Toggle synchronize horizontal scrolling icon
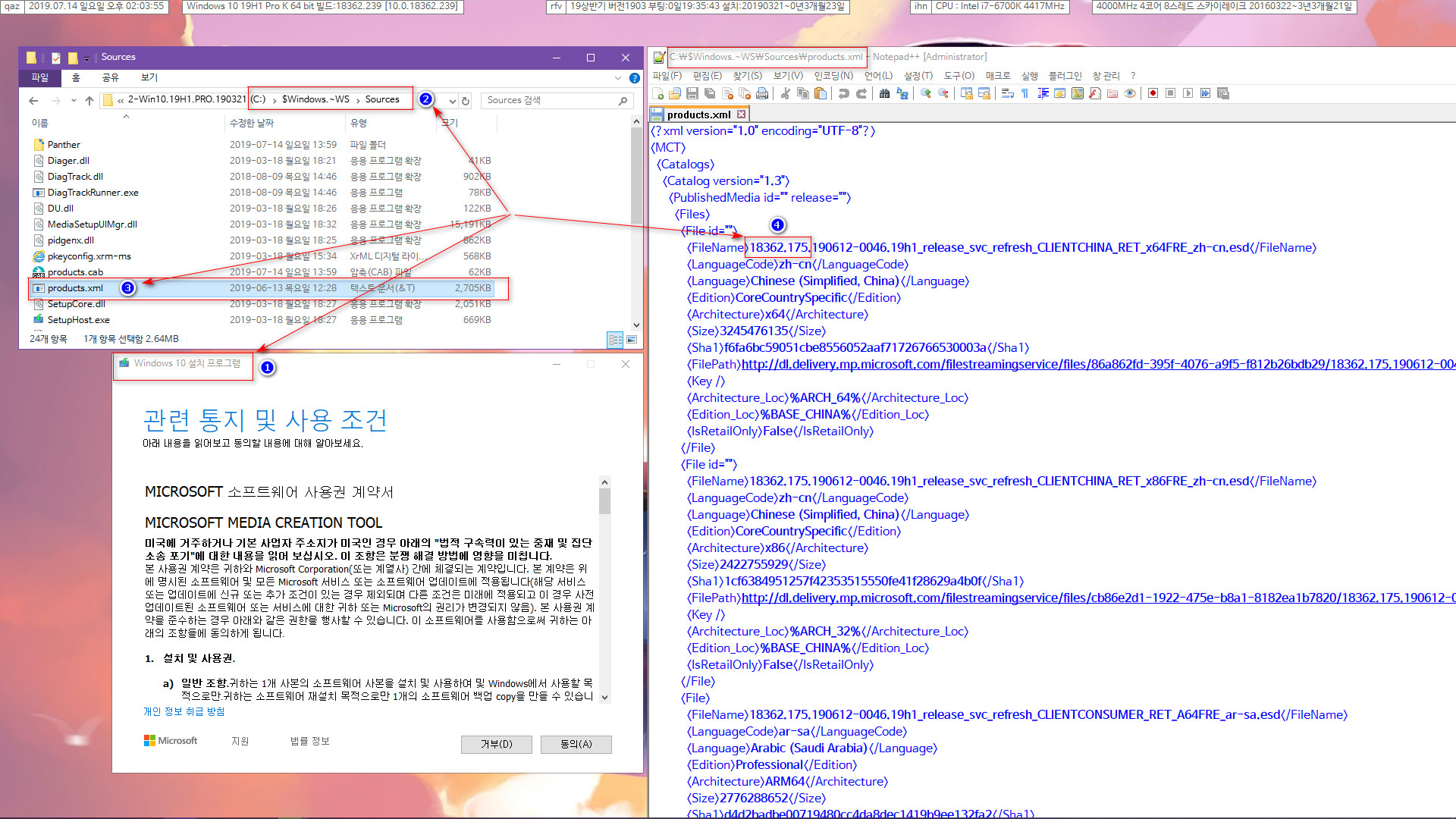Screen dimensions: 1456x819 point(984,93)
